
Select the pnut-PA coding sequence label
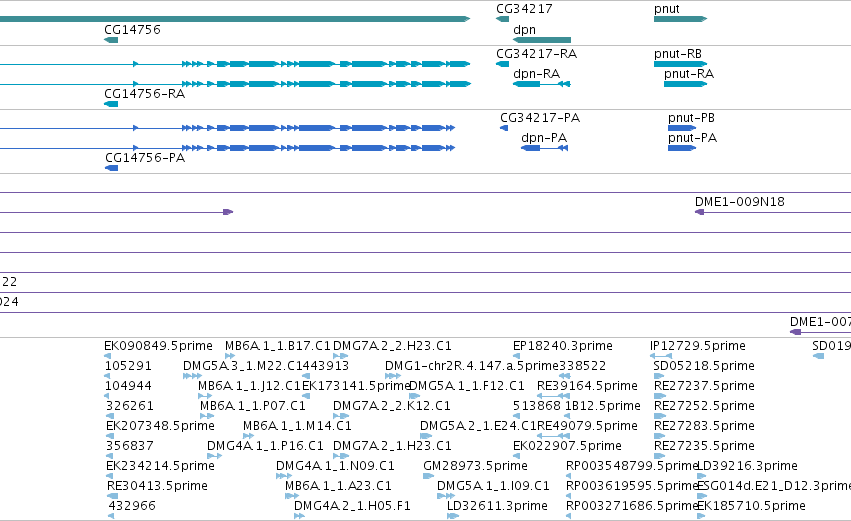693,138
